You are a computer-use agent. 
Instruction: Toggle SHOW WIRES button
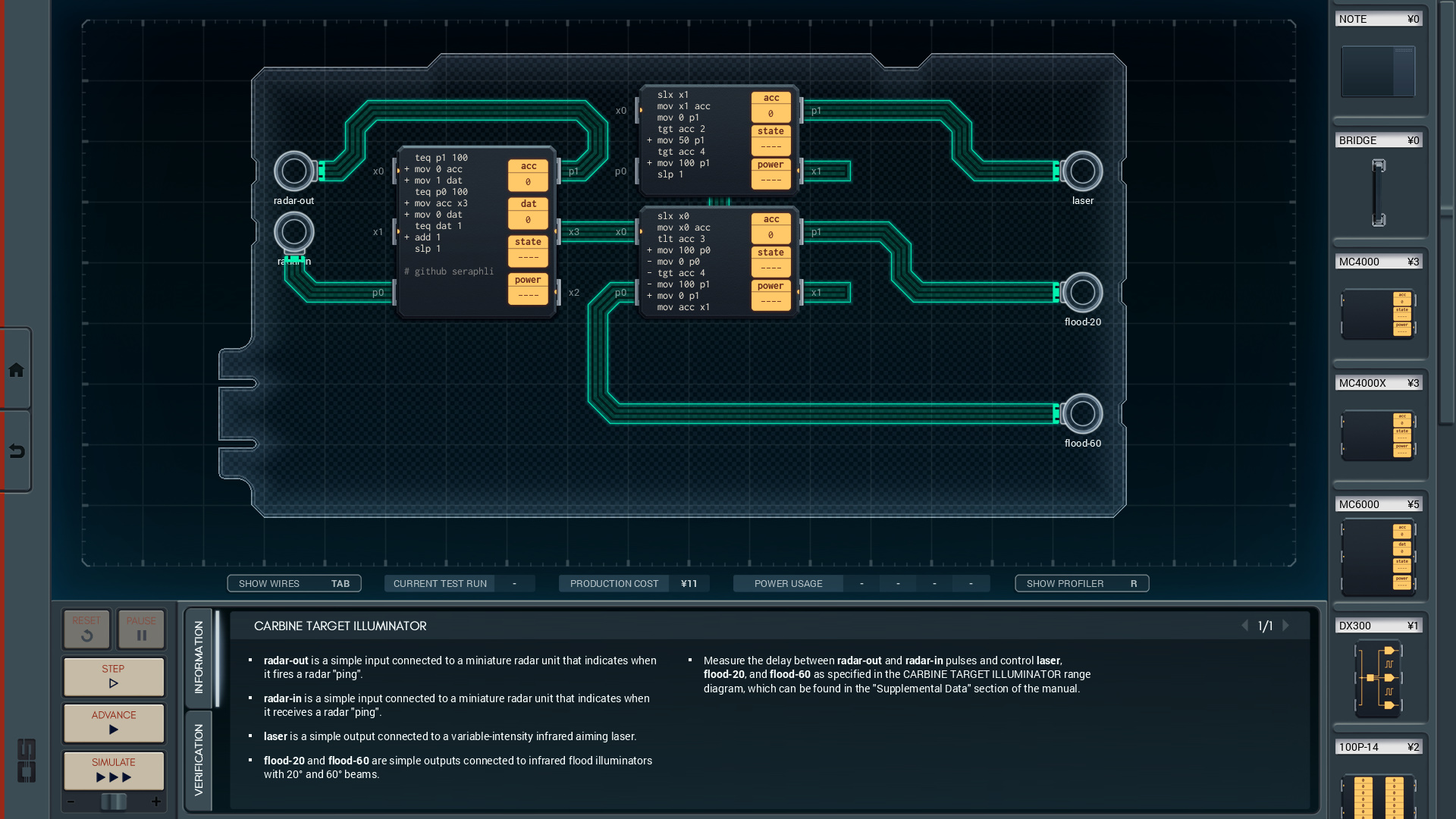click(x=293, y=583)
